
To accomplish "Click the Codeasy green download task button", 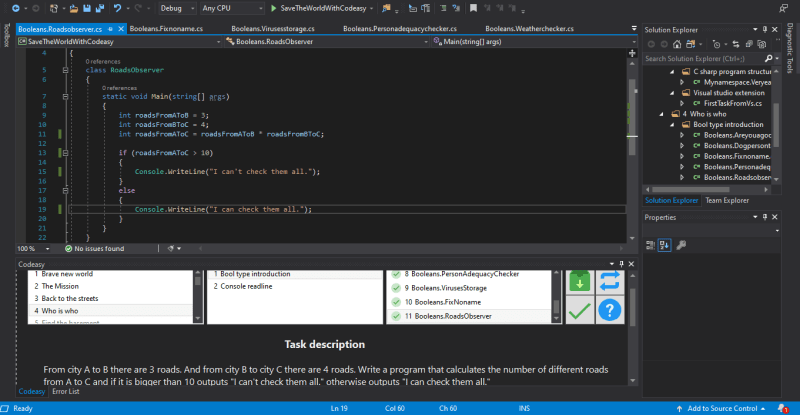I will [579, 282].
